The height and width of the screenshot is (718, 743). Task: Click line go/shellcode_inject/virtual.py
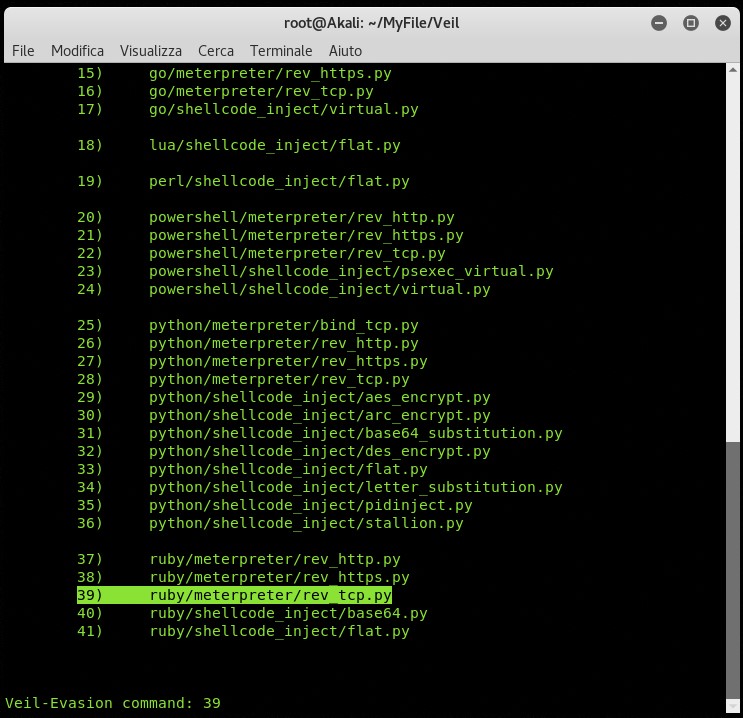tap(283, 109)
